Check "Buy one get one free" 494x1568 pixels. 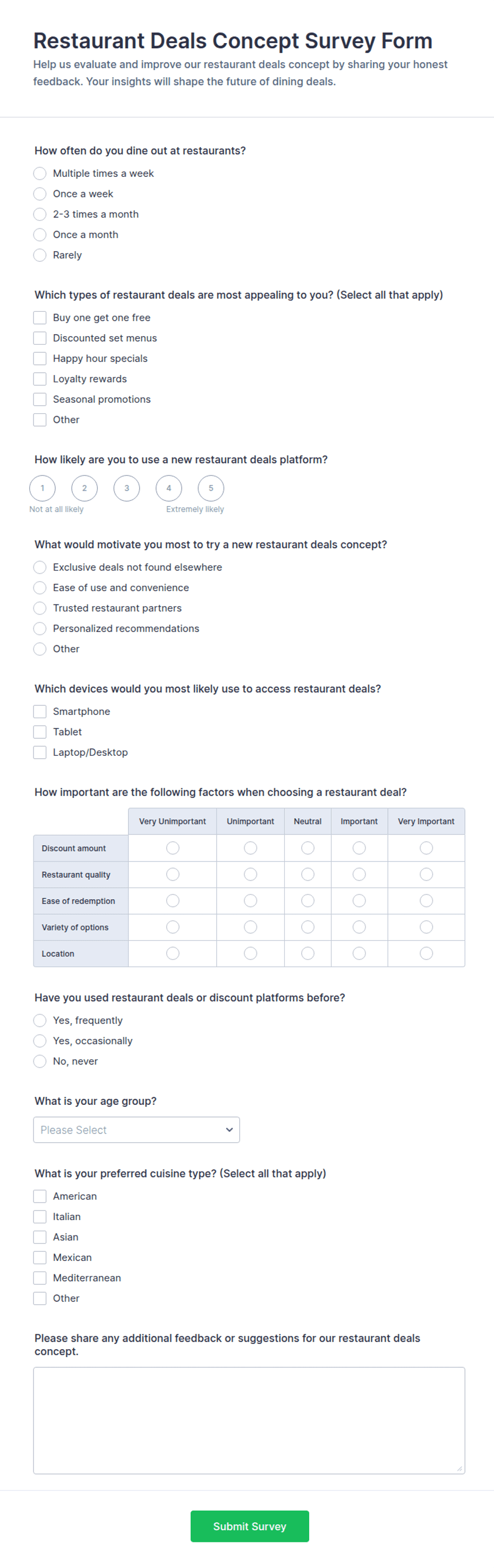(x=39, y=318)
